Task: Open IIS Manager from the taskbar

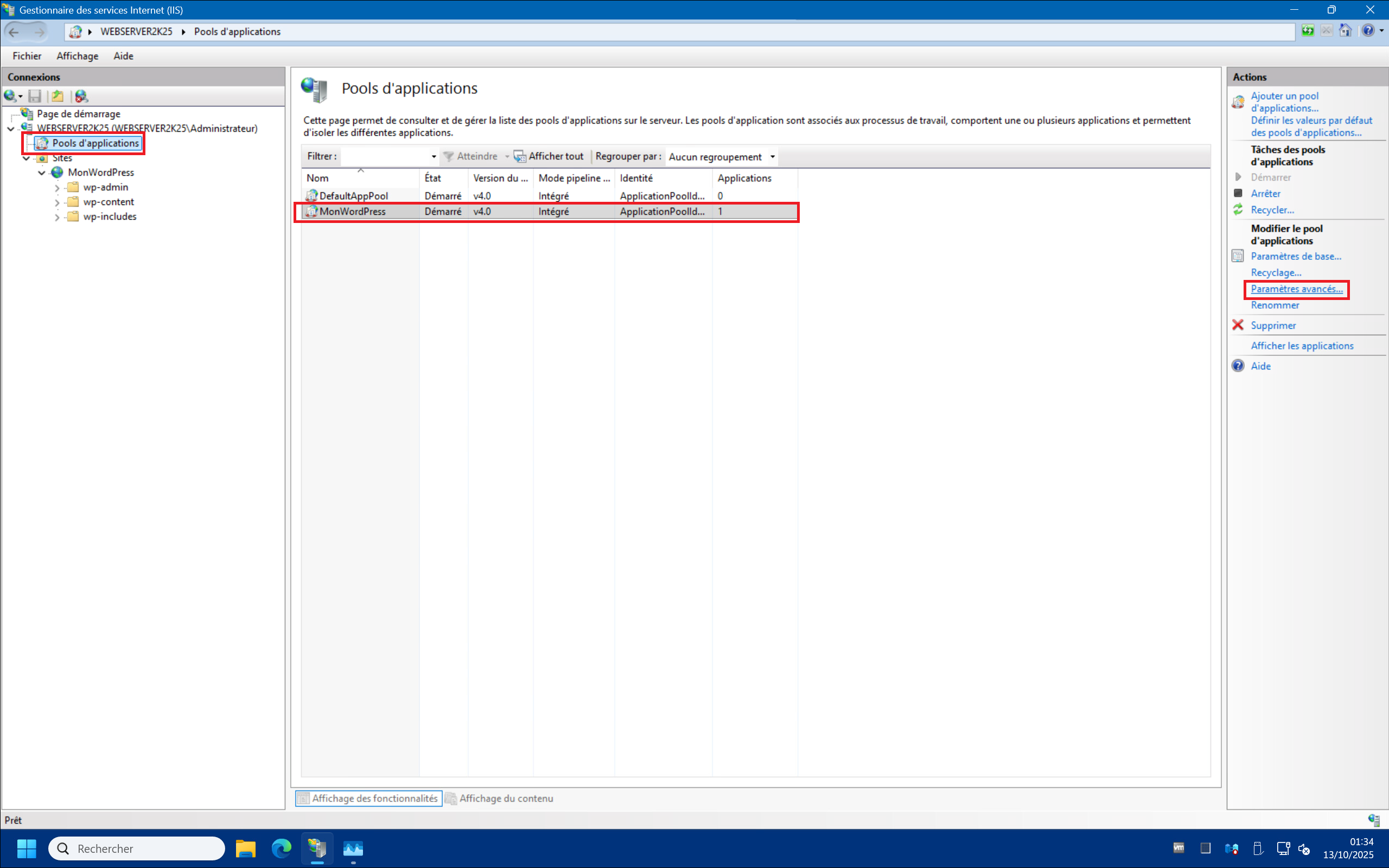Action: 317,848
